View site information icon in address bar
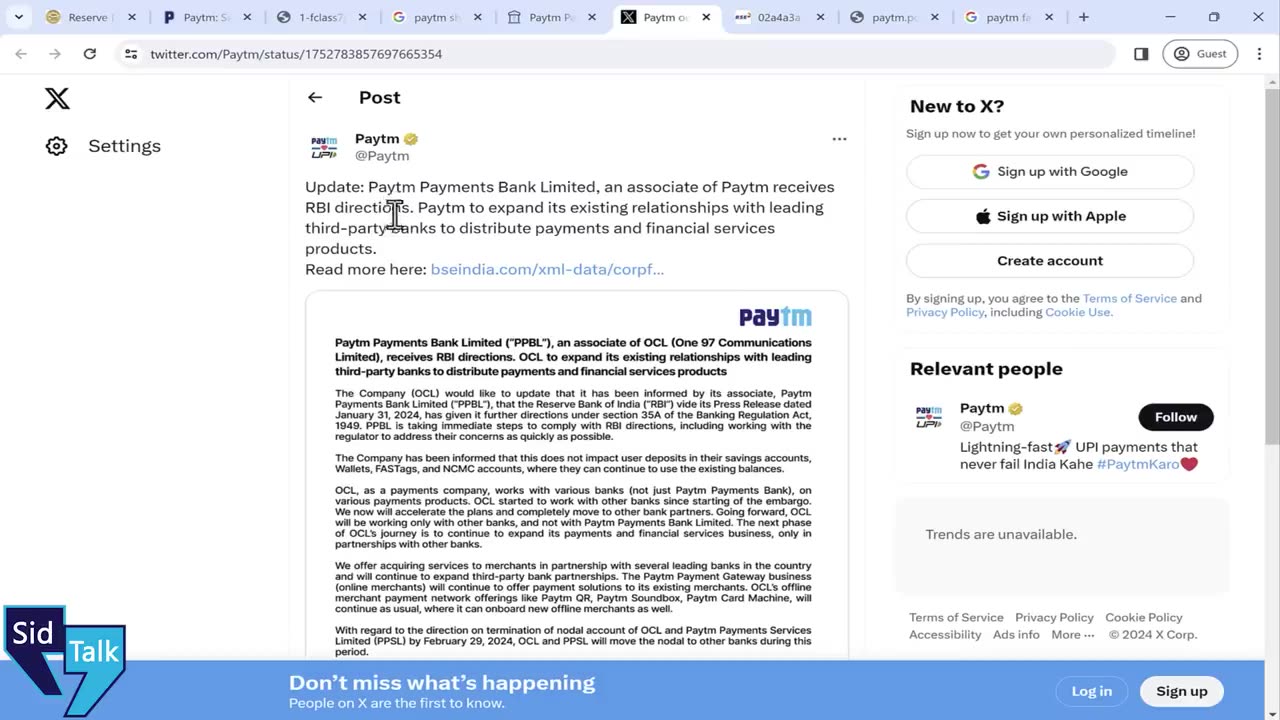Viewport: 1280px width, 720px height. coord(131,54)
